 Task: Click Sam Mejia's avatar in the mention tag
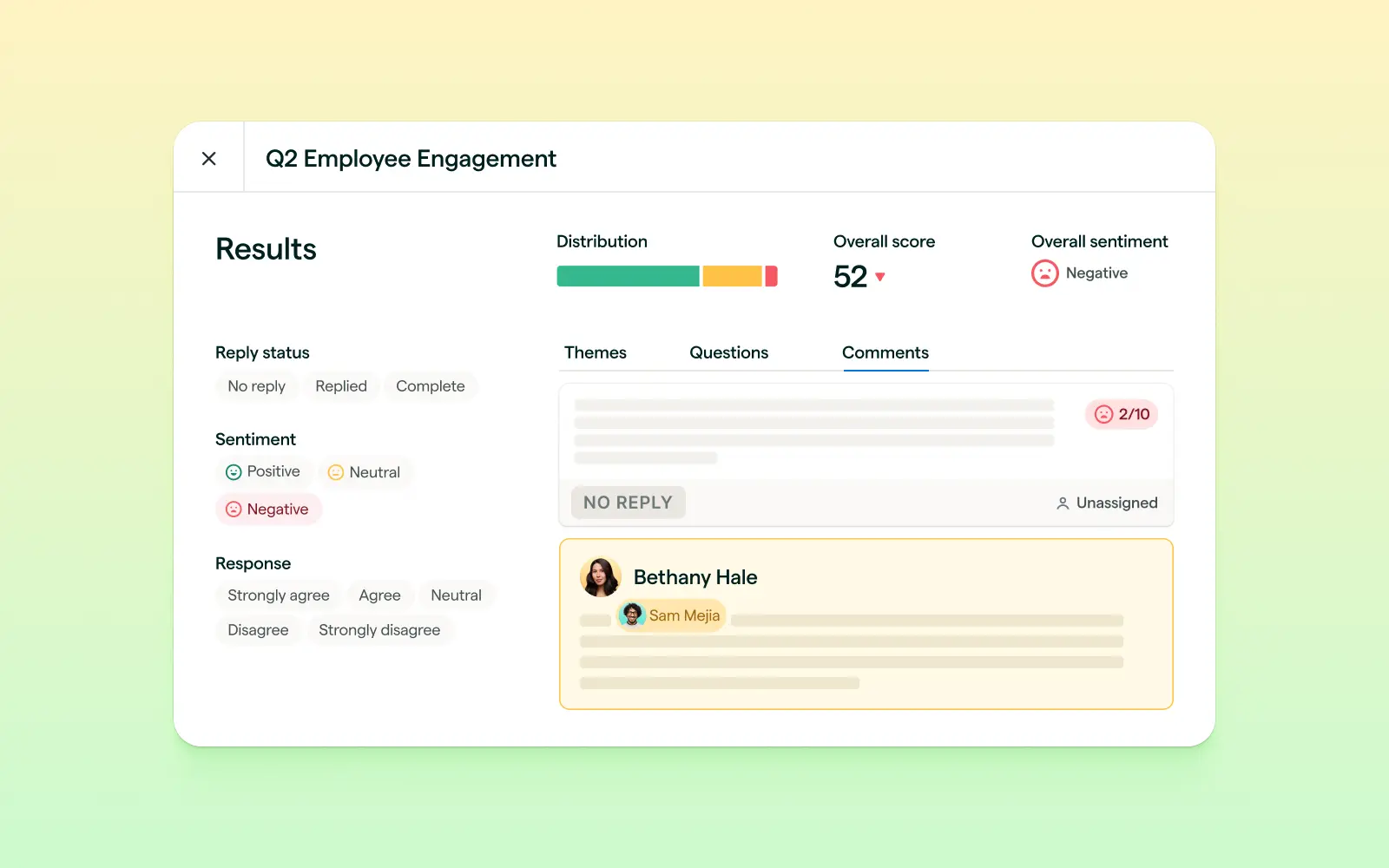pos(633,615)
